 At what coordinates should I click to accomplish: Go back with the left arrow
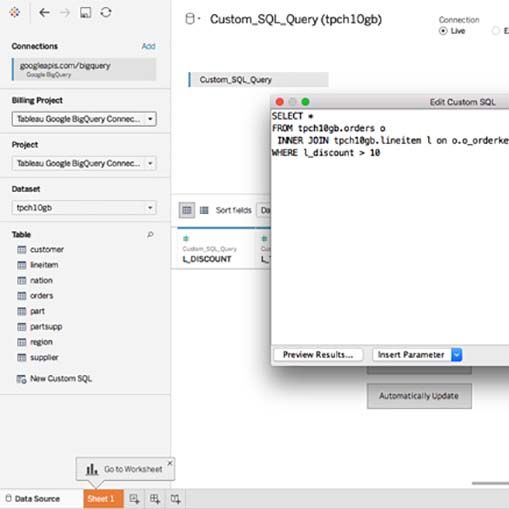(x=44, y=13)
